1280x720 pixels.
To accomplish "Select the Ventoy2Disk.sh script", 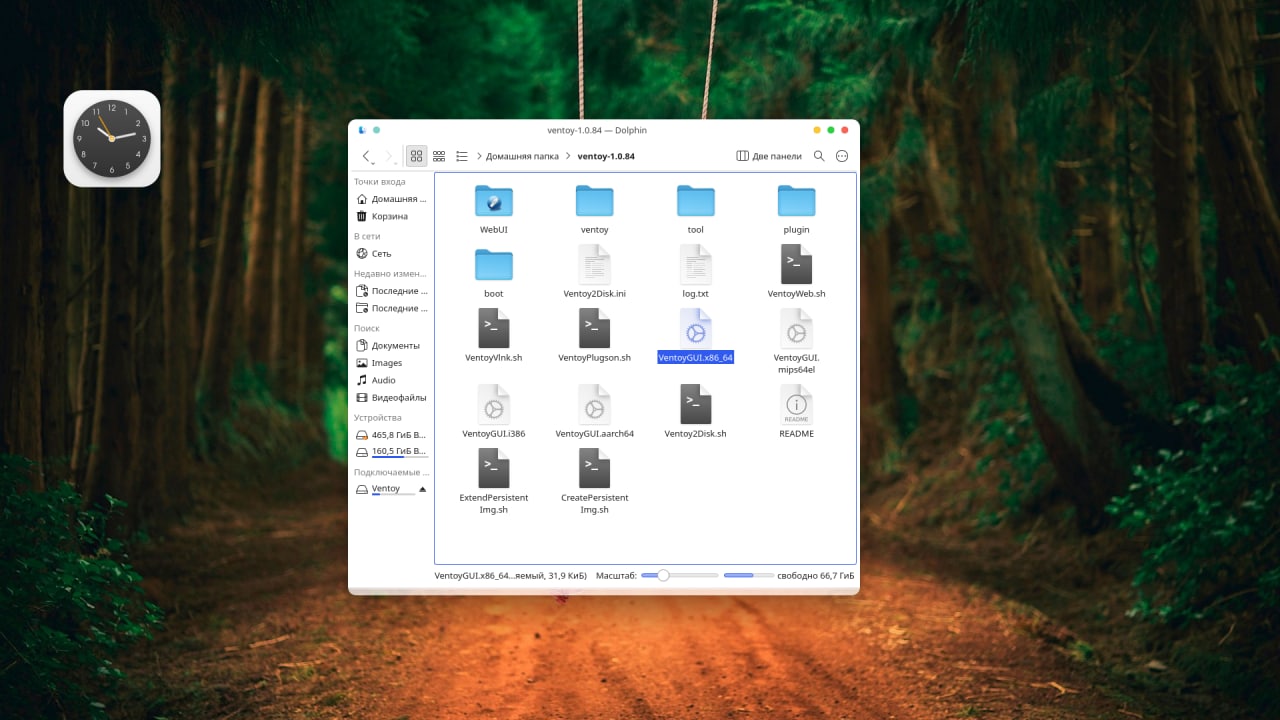I will (x=696, y=413).
